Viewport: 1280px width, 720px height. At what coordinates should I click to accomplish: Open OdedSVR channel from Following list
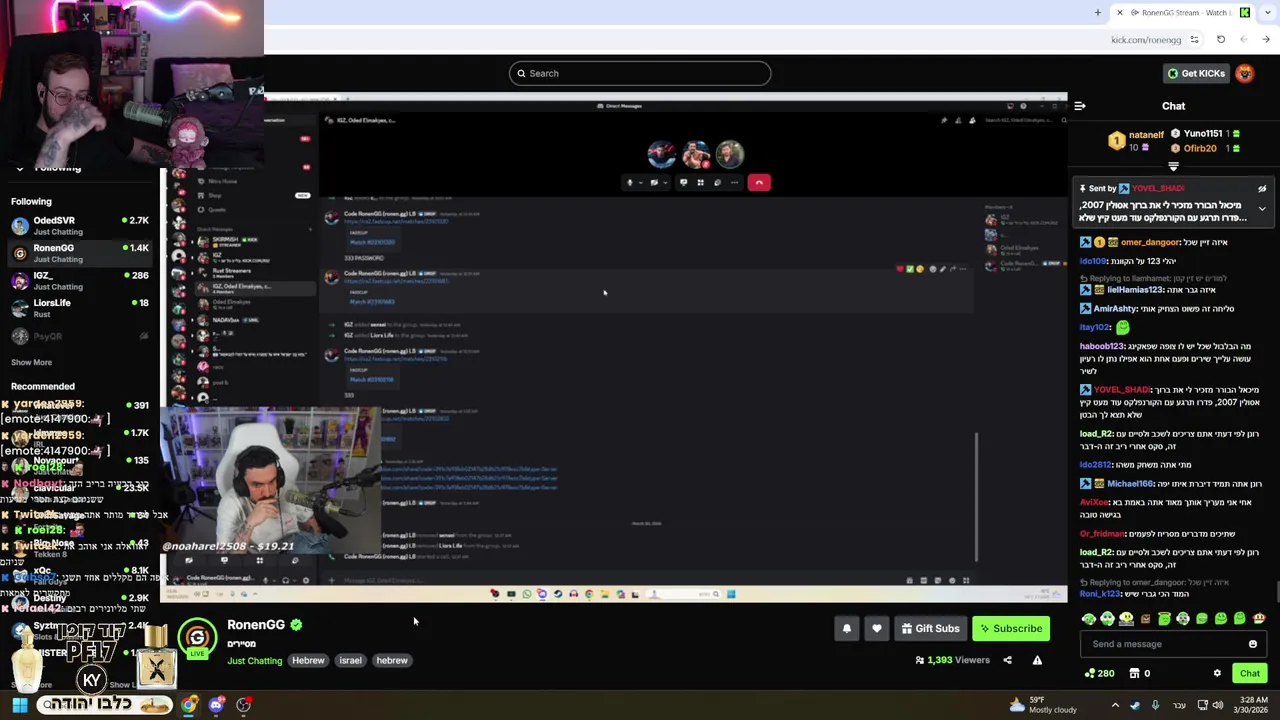80,225
